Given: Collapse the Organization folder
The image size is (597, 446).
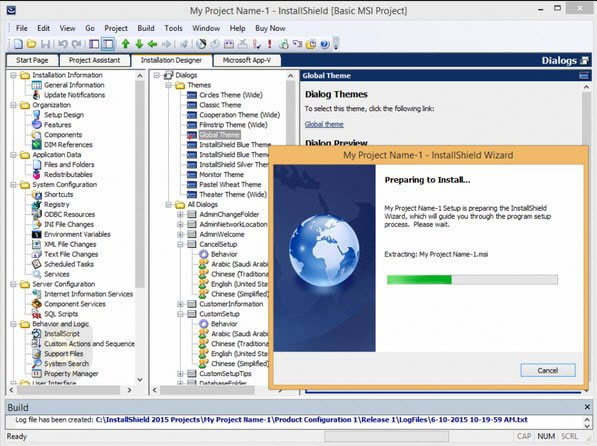Looking at the screenshot, I should coord(13,105).
